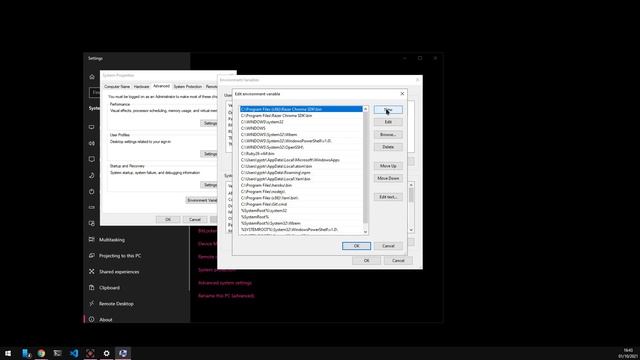Click OK in System Properties window

[168, 220]
